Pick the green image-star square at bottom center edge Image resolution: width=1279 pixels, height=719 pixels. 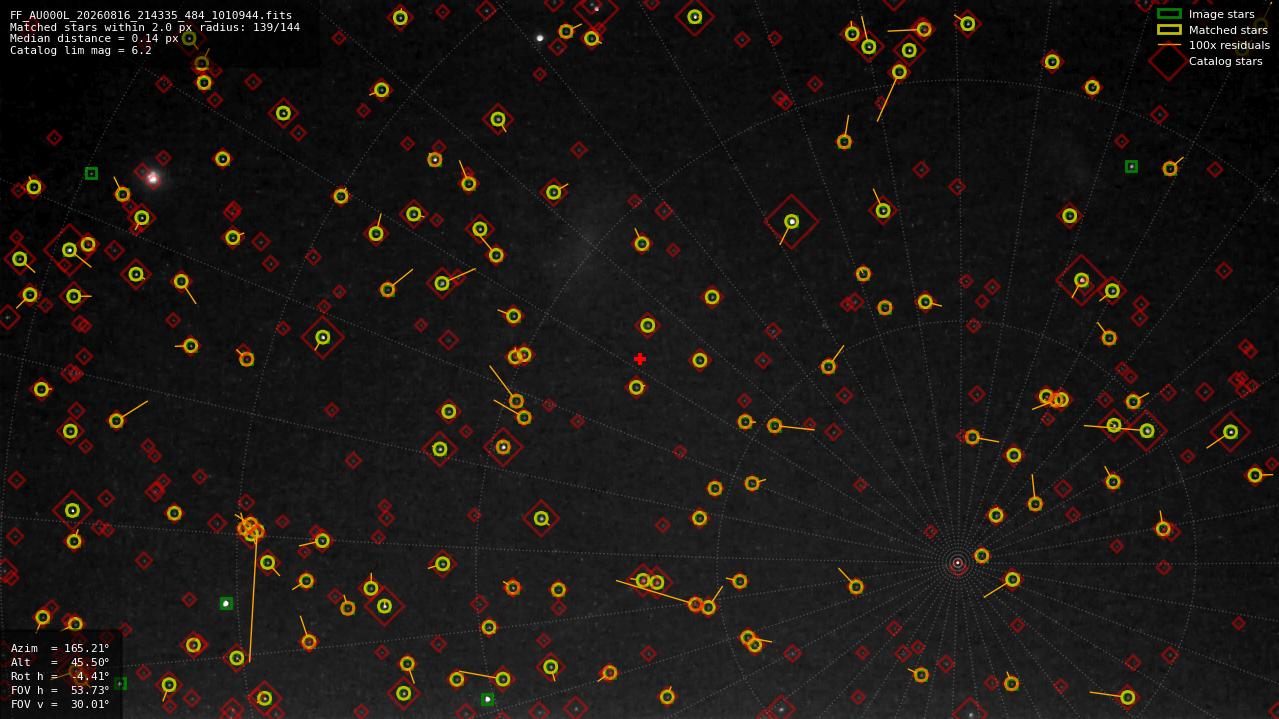487,700
